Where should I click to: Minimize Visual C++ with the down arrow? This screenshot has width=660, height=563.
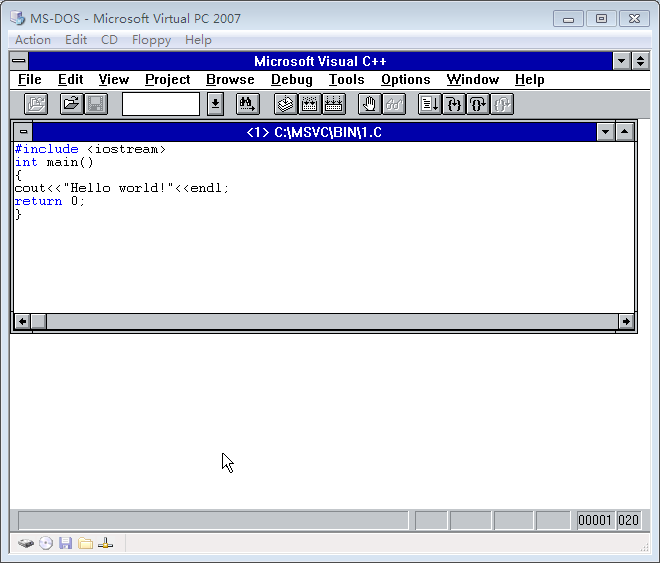[621, 61]
